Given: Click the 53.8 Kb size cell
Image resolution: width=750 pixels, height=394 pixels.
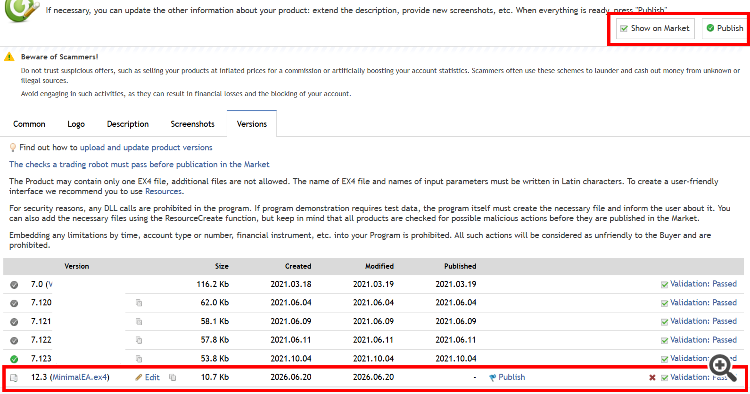Looking at the screenshot, I should [x=215, y=359].
